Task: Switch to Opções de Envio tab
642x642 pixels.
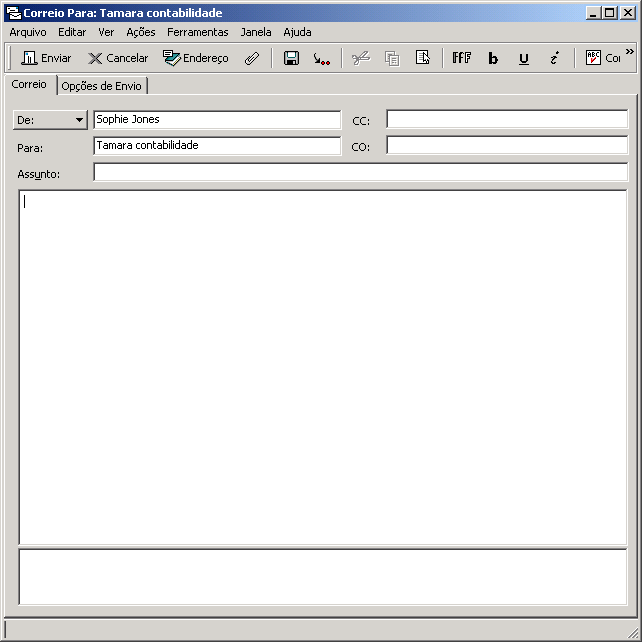Action: 101,86
